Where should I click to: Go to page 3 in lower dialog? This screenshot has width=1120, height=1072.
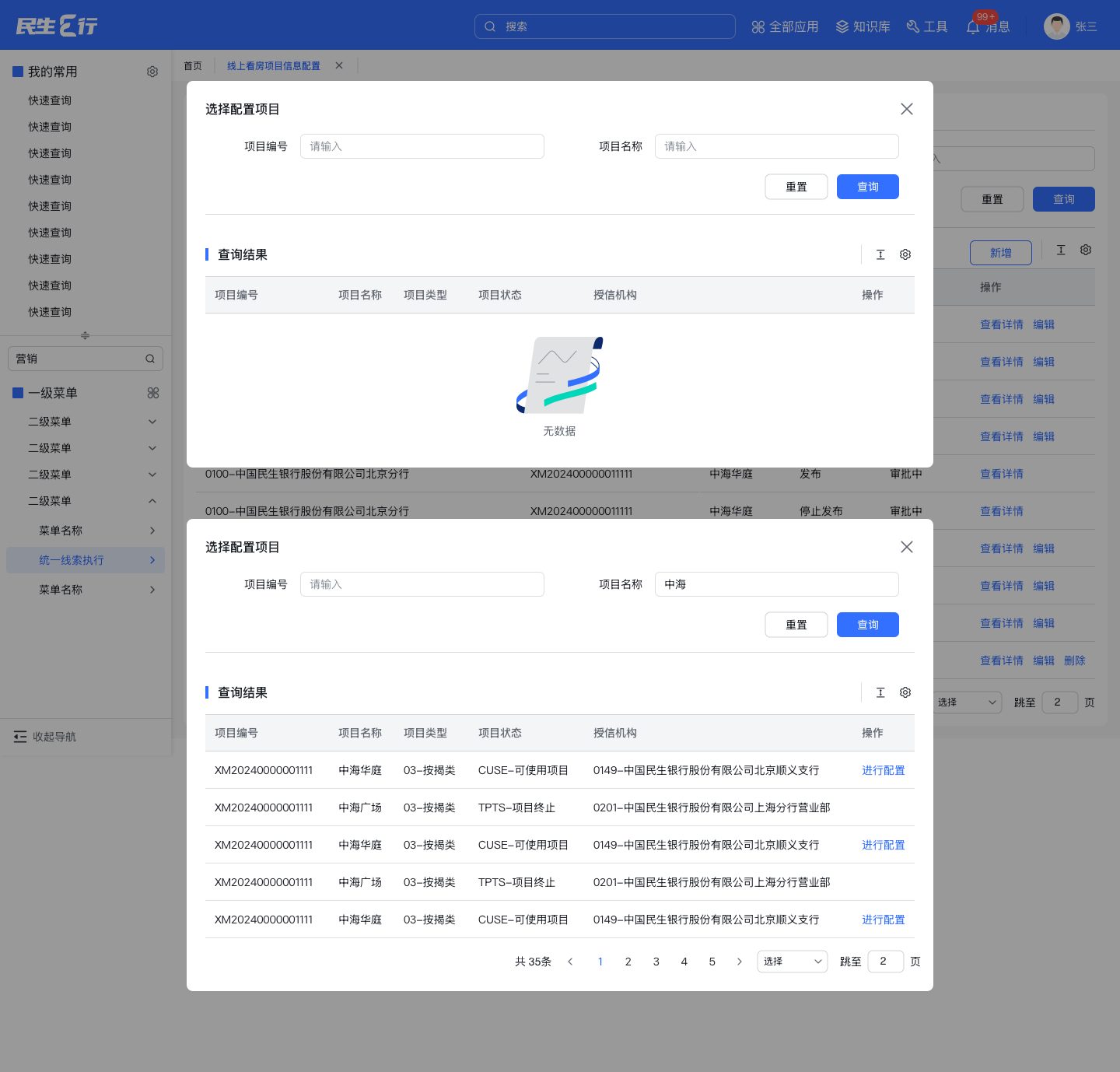pos(656,962)
